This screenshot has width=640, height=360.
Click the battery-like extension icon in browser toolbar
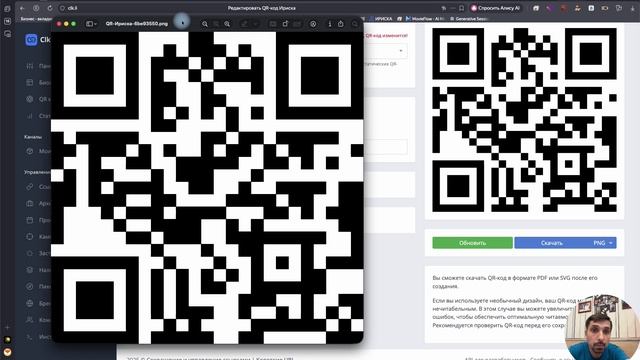pyautogui.click(x=605, y=8)
